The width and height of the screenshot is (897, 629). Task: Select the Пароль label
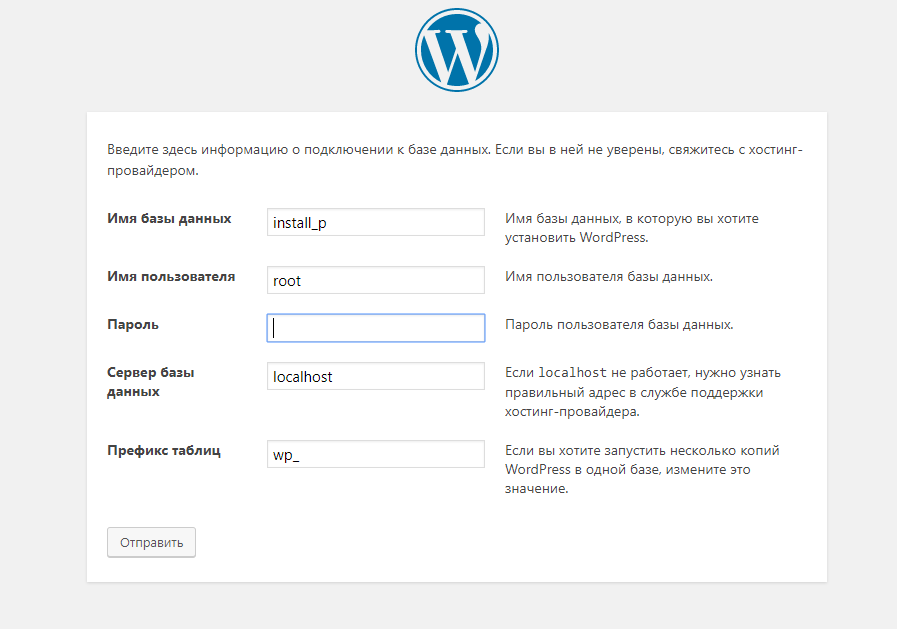(133, 325)
